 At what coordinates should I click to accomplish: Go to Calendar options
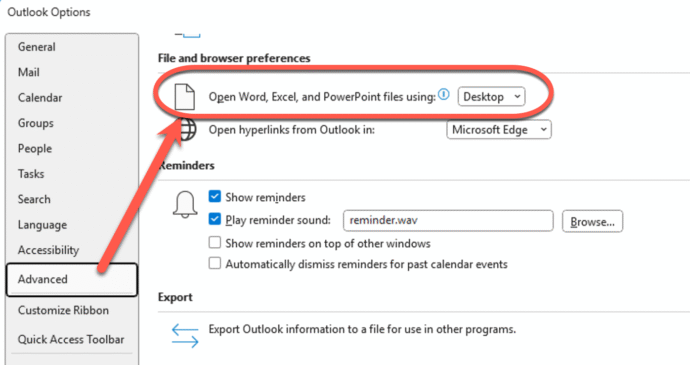click(x=40, y=98)
